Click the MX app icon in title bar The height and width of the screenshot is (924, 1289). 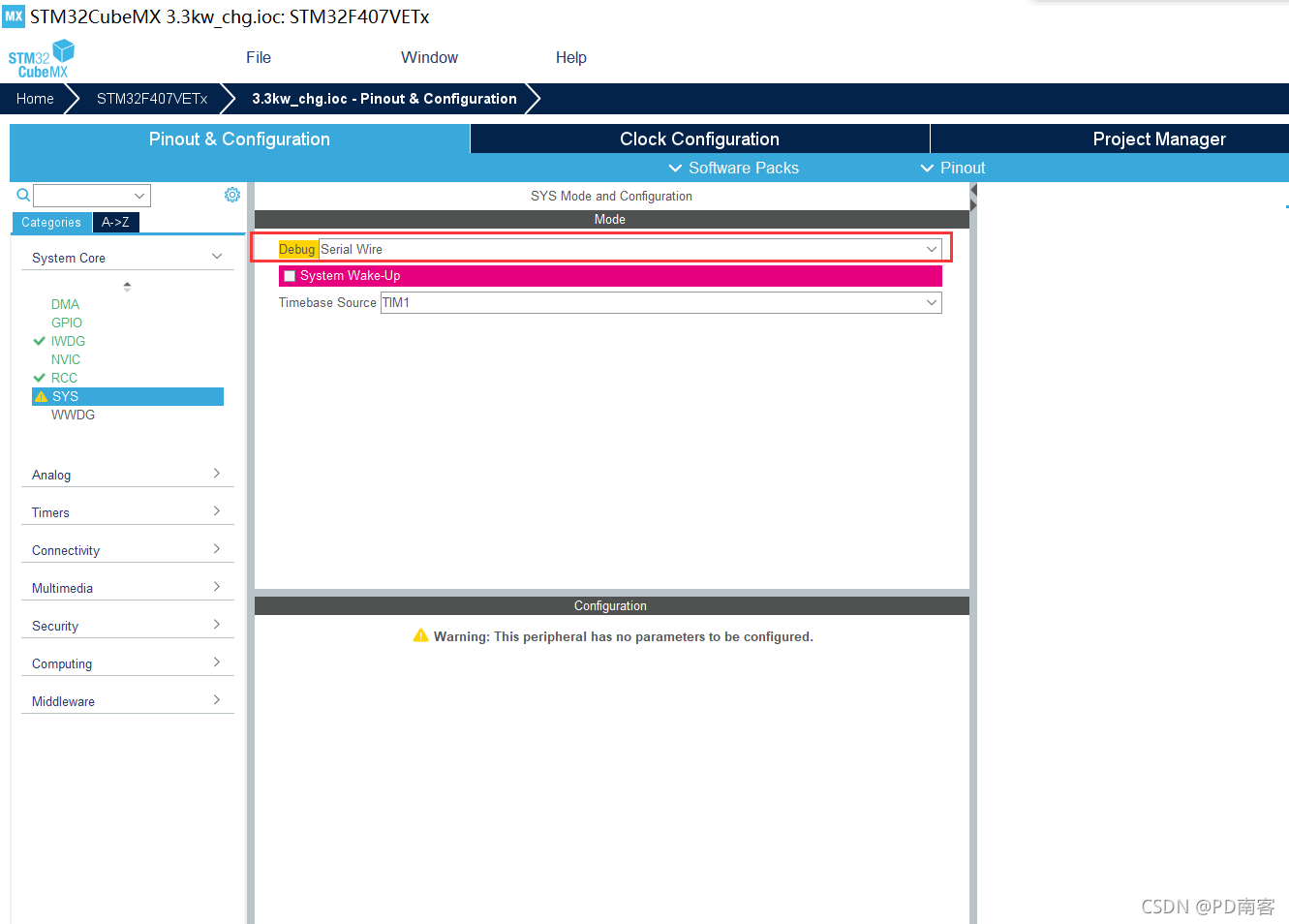tap(14, 15)
